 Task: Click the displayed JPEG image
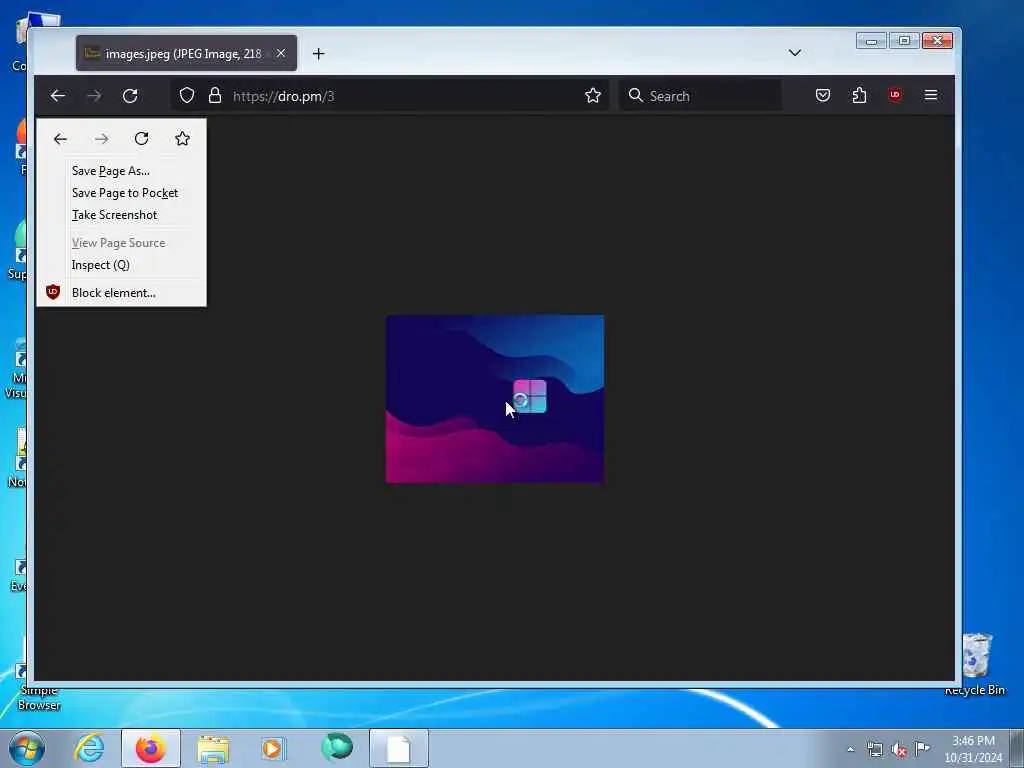[495, 399]
